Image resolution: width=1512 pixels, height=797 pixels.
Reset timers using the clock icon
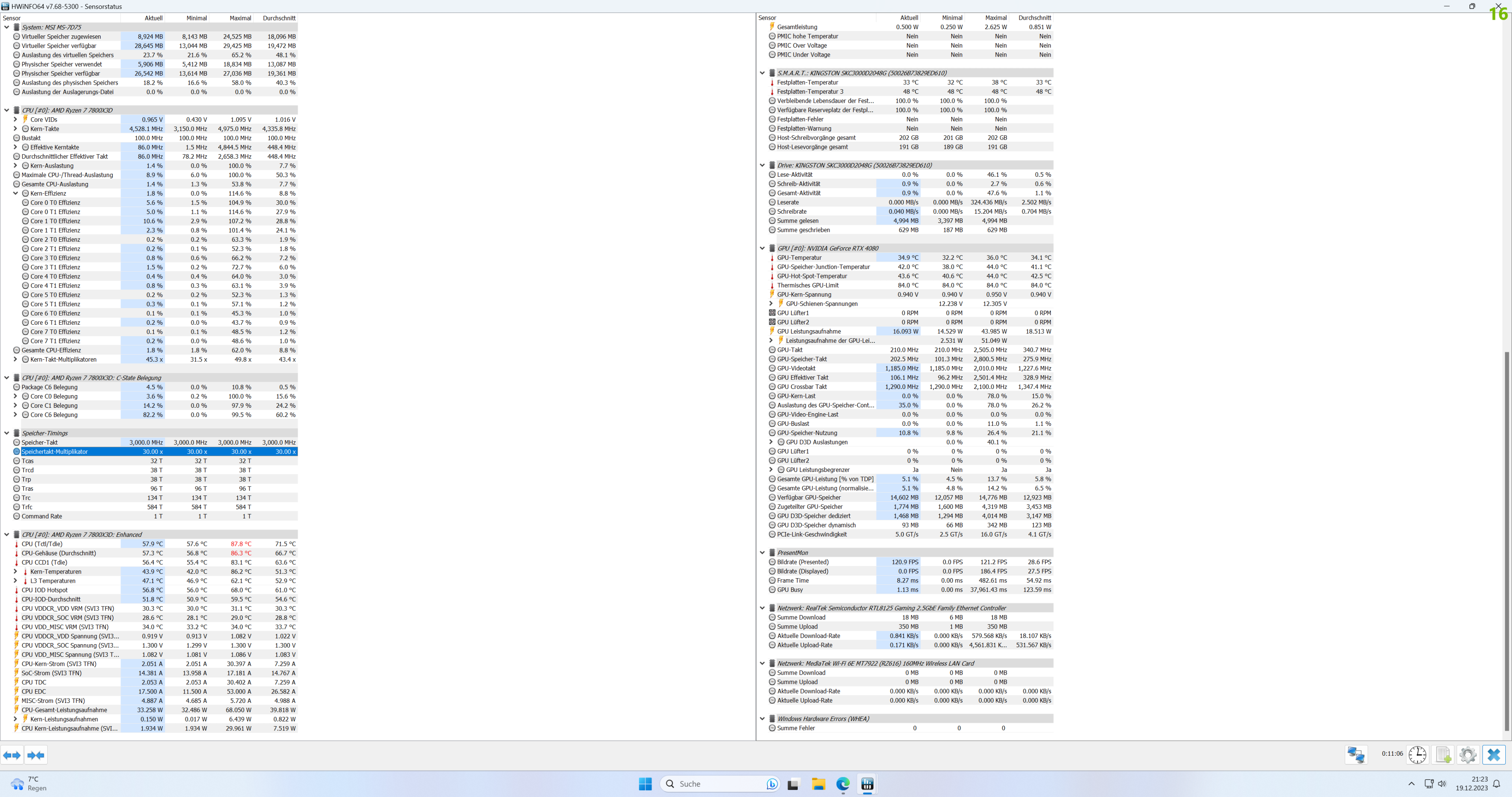tap(1417, 755)
